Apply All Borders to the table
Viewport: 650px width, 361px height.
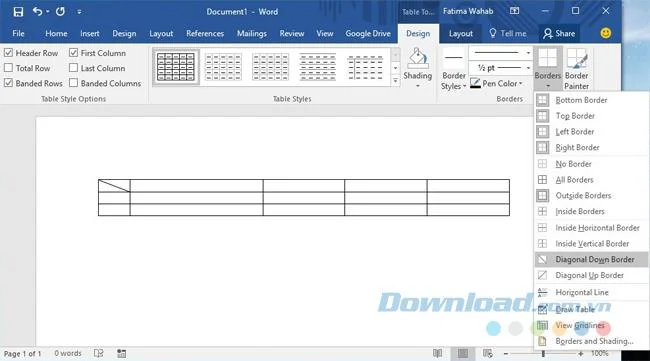[591, 179]
